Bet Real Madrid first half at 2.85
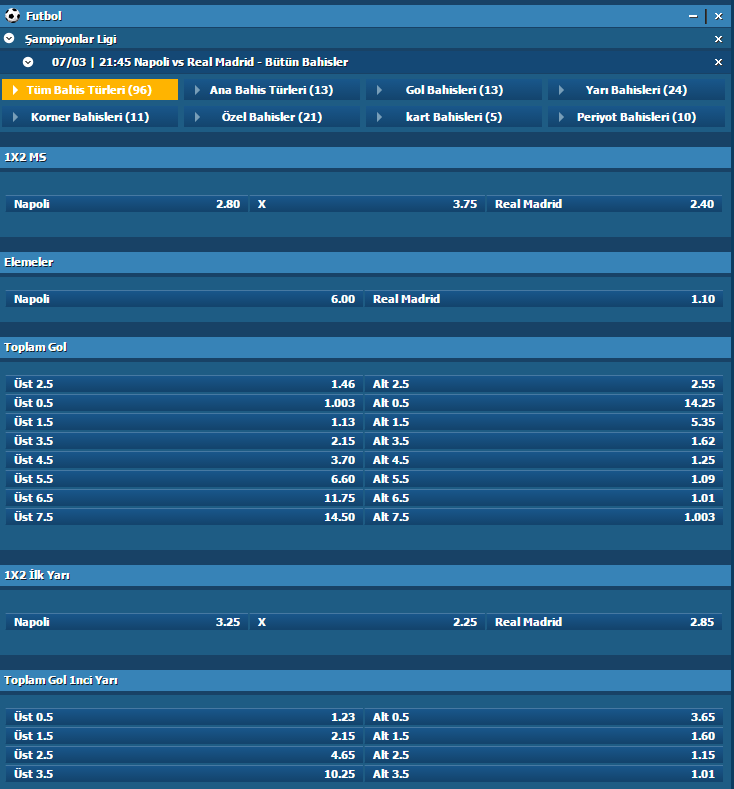 coord(605,622)
